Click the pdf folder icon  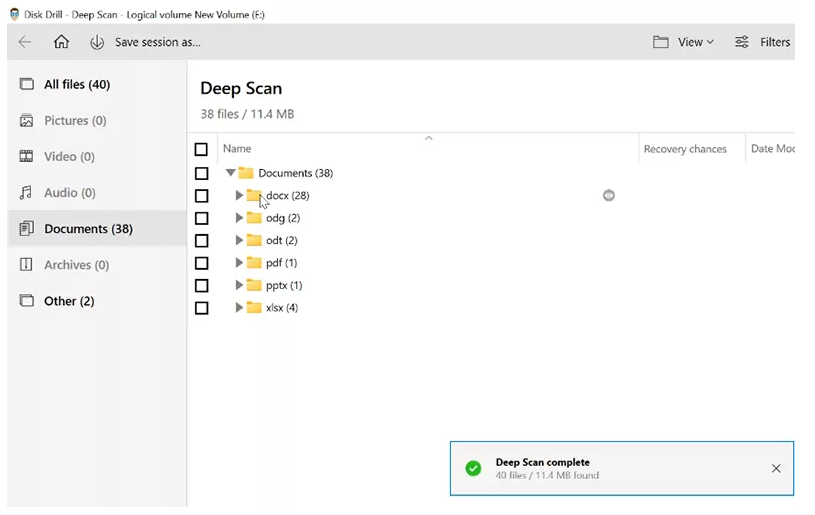pyautogui.click(x=254, y=262)
